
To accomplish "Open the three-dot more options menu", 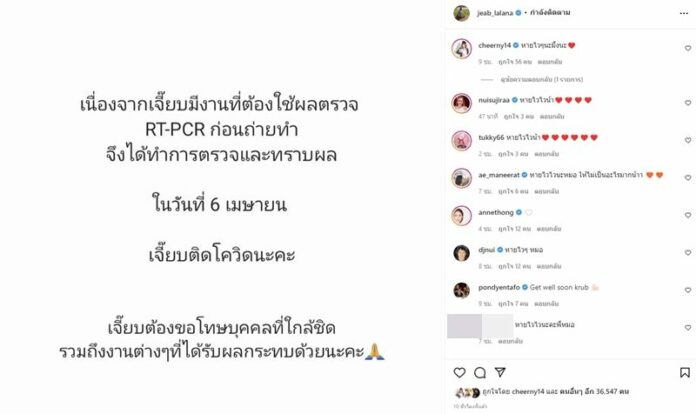I will tap(684, 13).
